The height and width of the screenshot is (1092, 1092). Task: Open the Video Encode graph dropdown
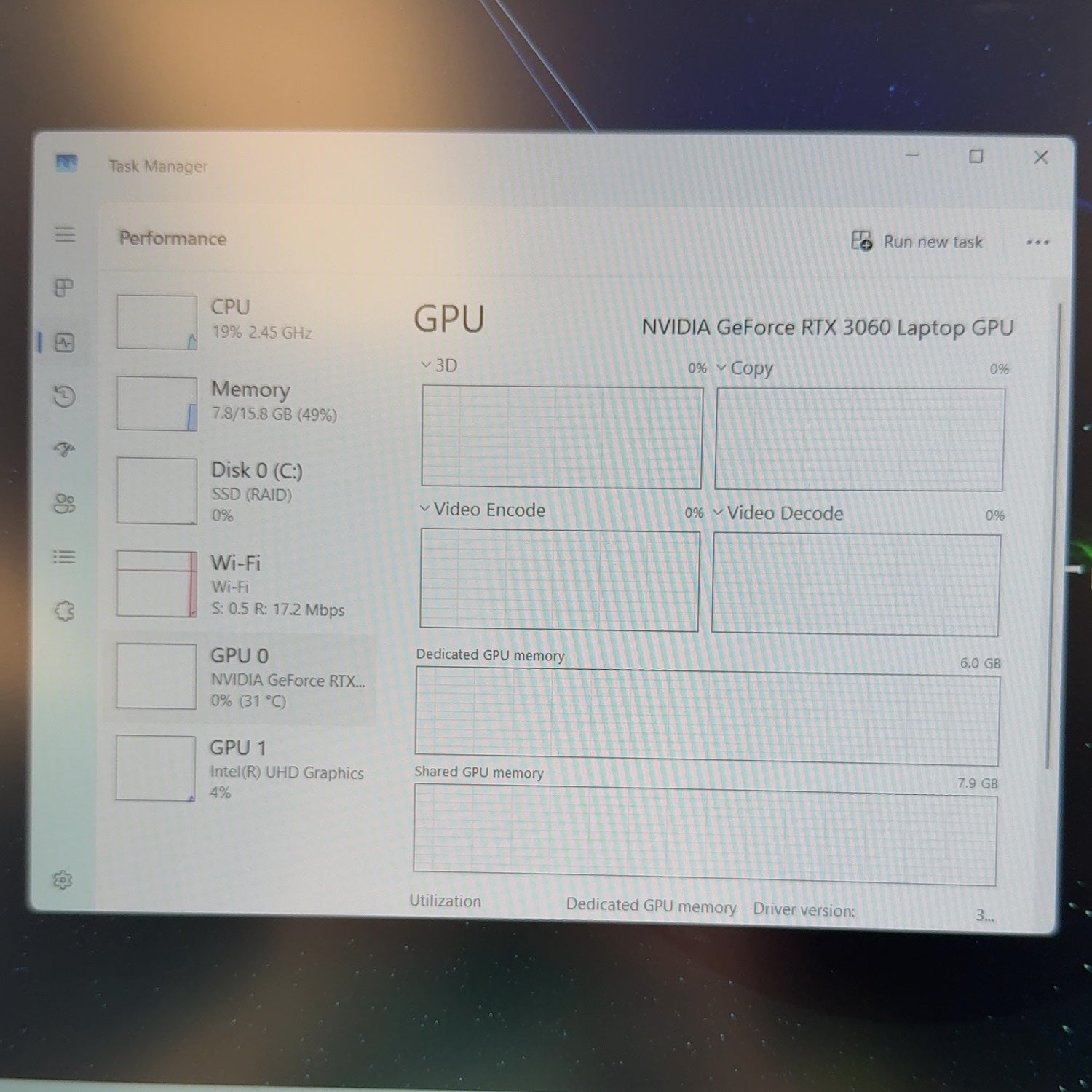(x=483, y=510)
